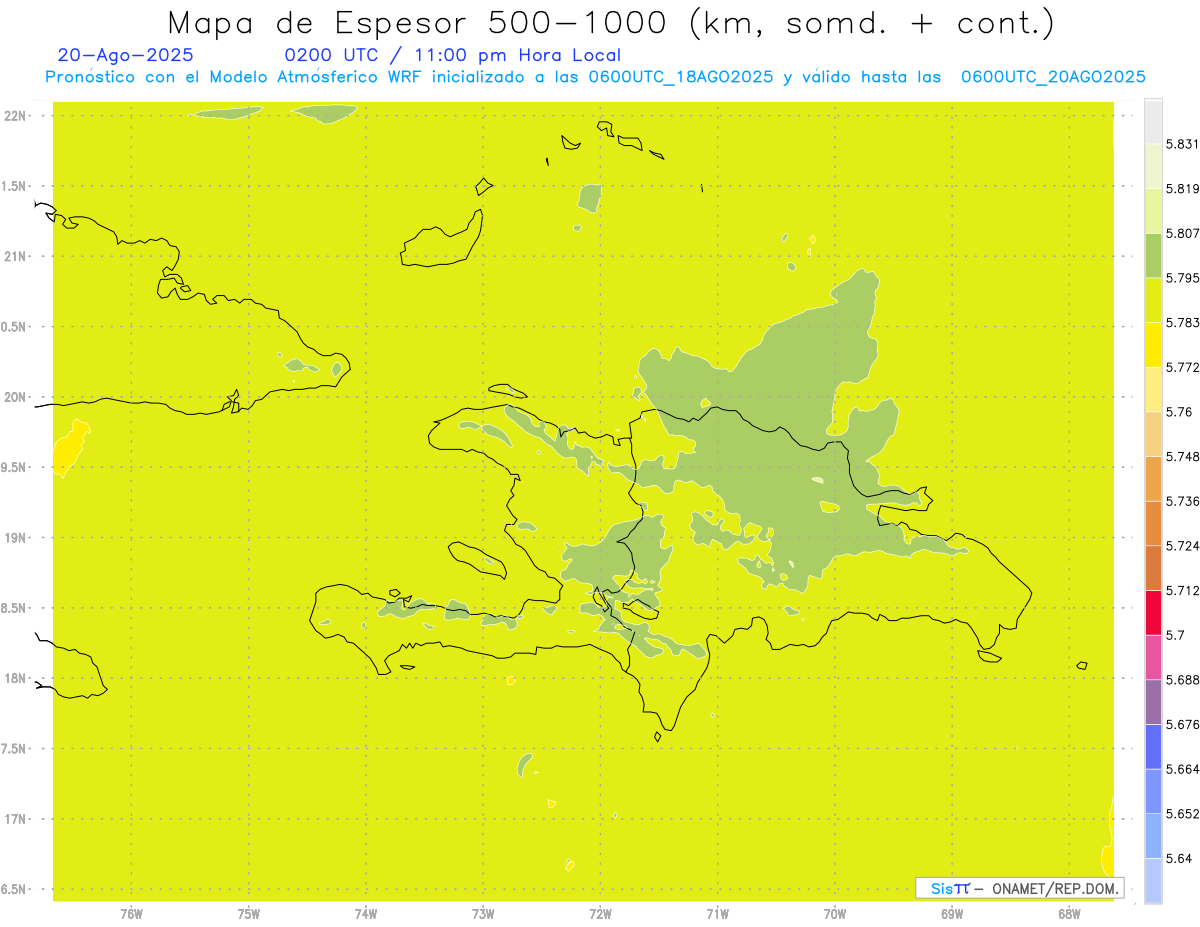Click the '17N' latitude label
Viewport: 1200px width, 927px height.
(14, 820)
